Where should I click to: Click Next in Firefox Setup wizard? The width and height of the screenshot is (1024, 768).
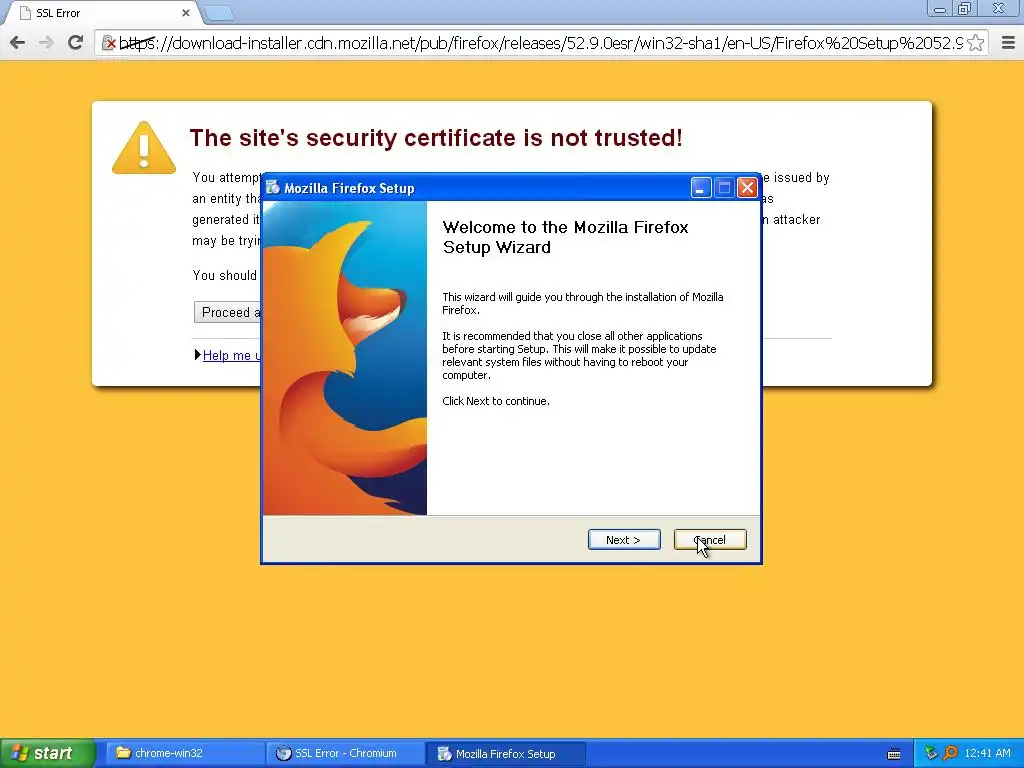[x=624, y=540]
